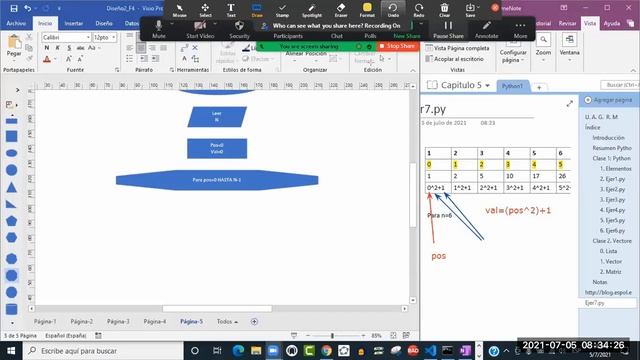Pause Share in Zoom controls
This screenshot has width=640, height=360.
(x=448, y=29)
